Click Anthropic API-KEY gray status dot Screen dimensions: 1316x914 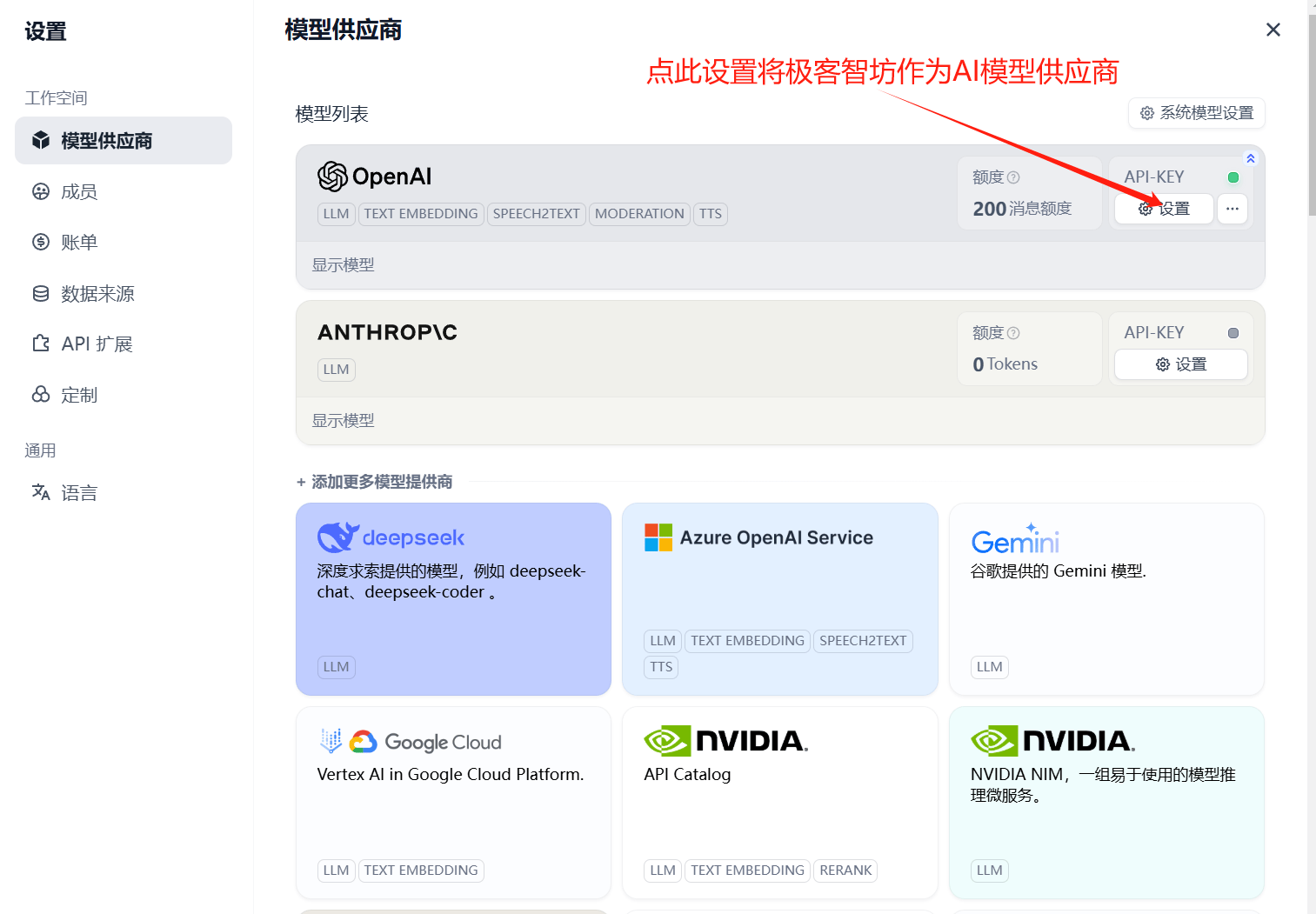tap(1233, 333)
